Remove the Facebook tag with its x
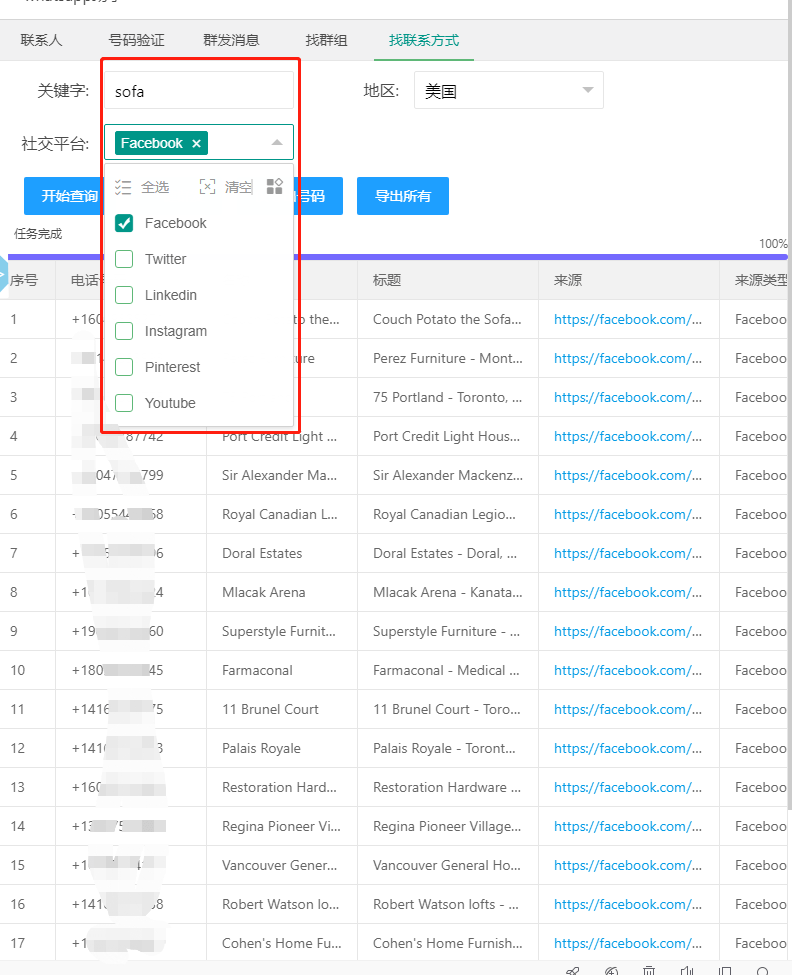The height and width of the screenshot is (975, 792). (x=197, y=144)
